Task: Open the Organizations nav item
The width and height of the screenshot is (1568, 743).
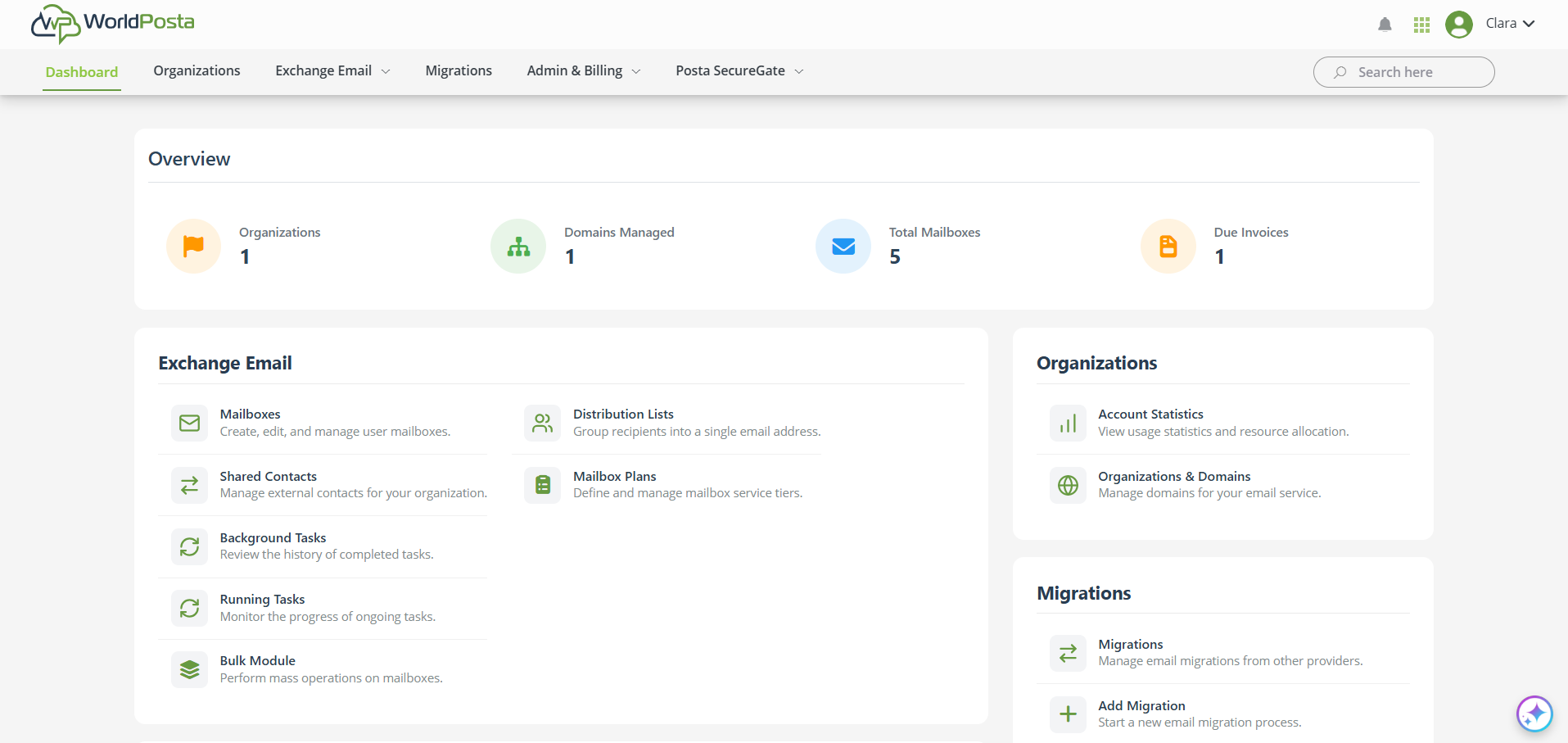Action: point(197,70)
